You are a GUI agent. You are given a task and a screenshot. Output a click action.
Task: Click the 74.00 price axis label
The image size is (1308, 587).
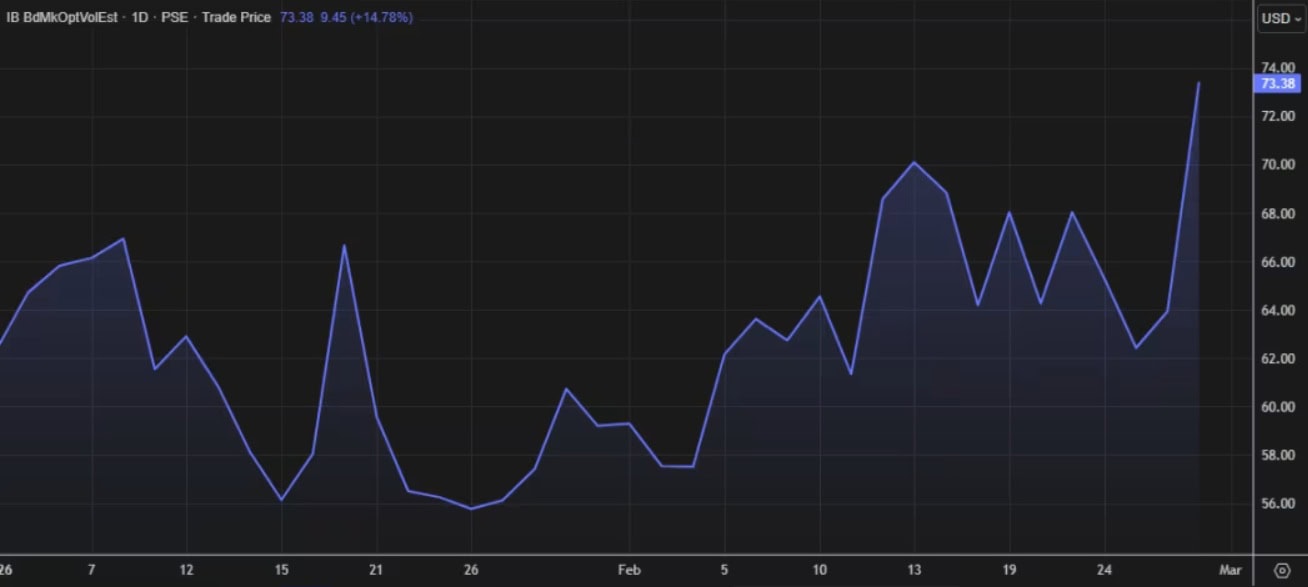coord(1279,68)
